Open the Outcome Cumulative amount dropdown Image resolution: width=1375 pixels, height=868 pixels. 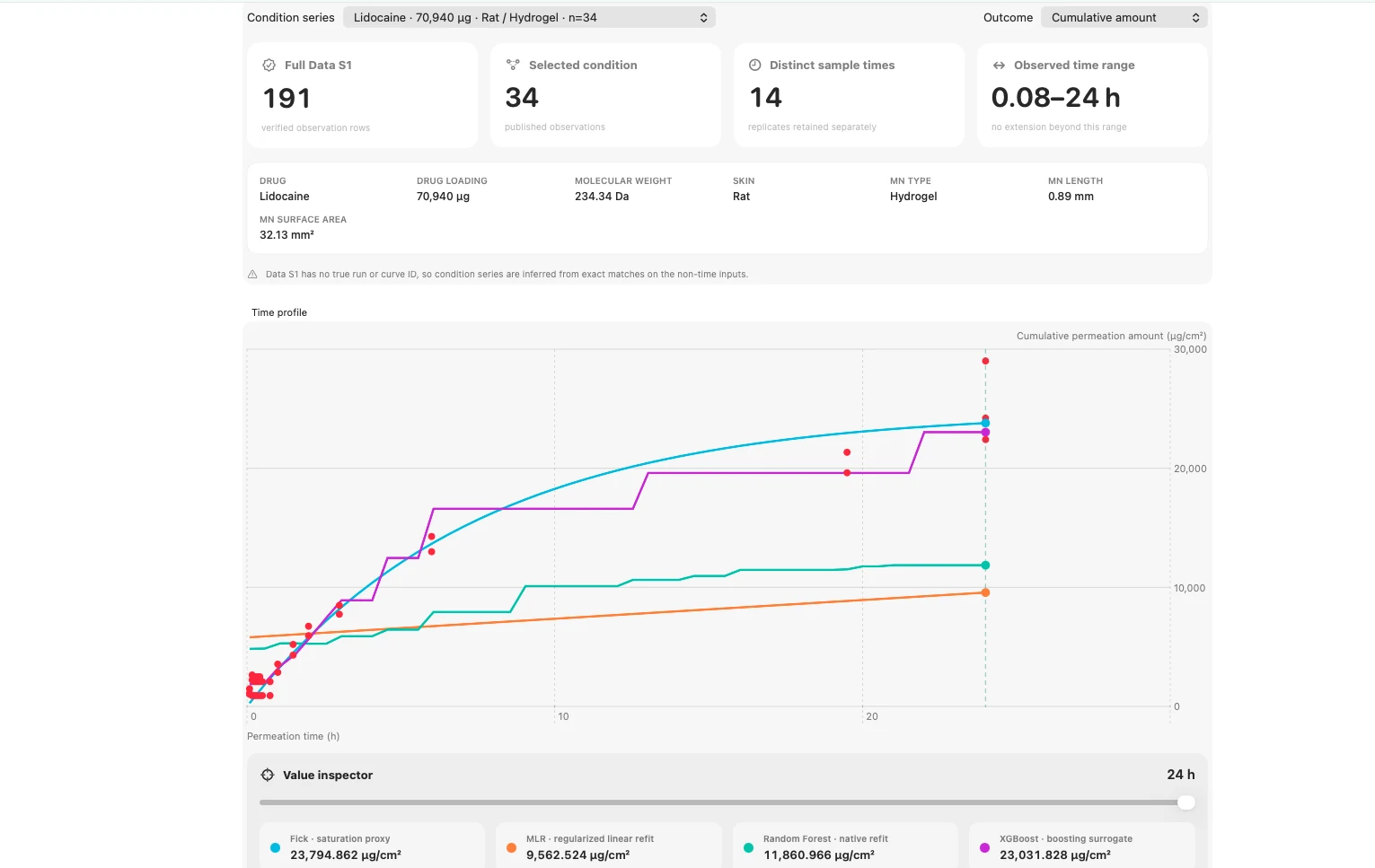[1124, 17]
